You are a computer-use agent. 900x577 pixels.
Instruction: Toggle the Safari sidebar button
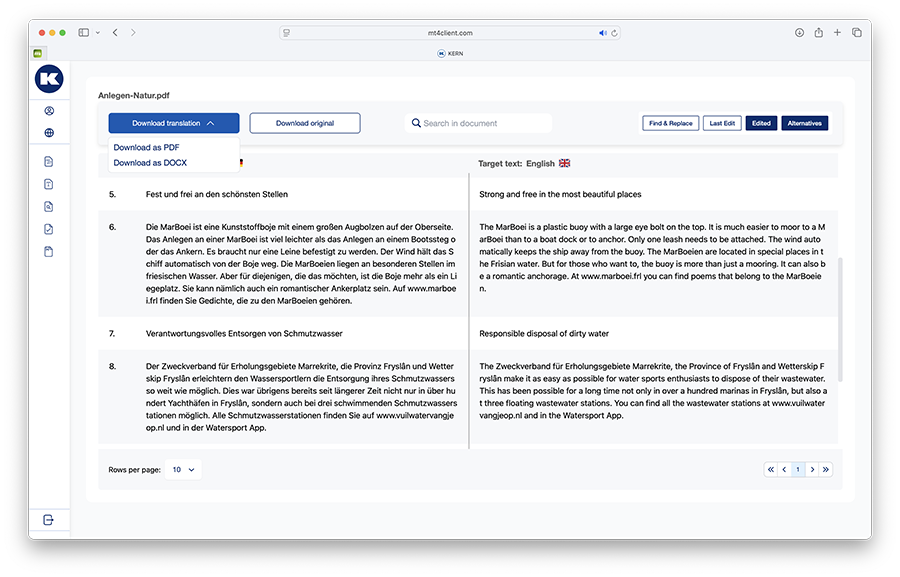click(84, 33)
